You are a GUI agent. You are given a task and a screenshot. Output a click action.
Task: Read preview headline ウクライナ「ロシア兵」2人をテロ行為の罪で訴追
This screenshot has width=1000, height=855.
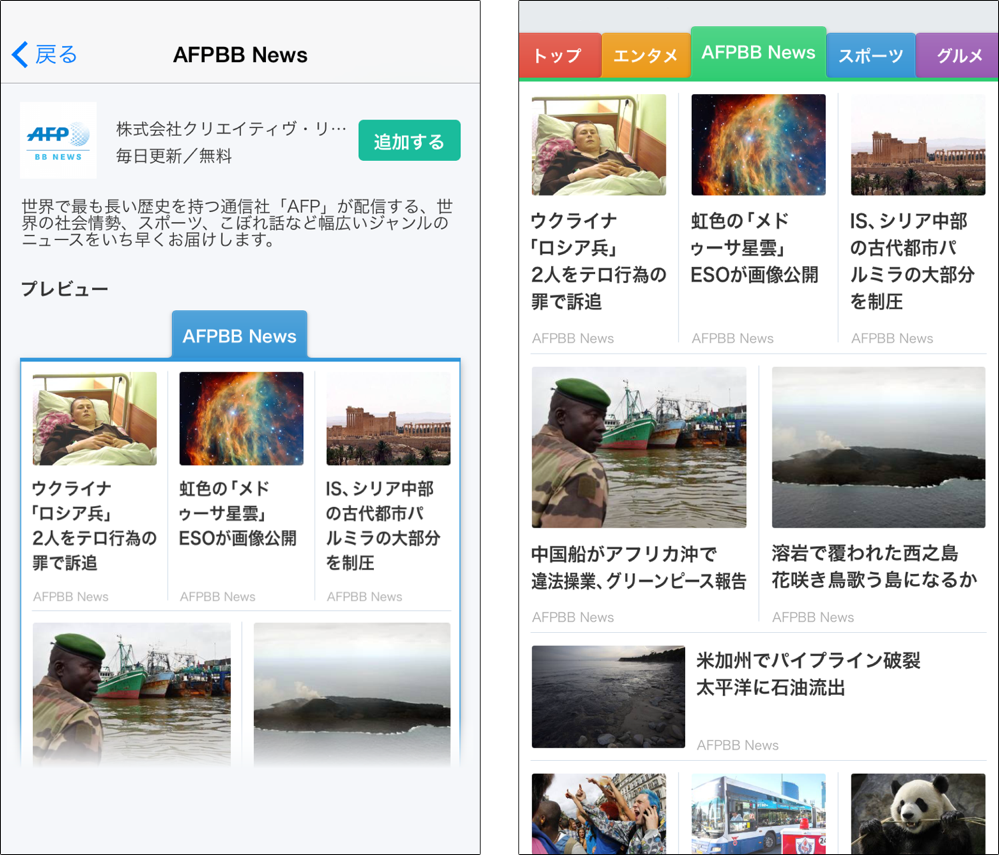[94, 525]
